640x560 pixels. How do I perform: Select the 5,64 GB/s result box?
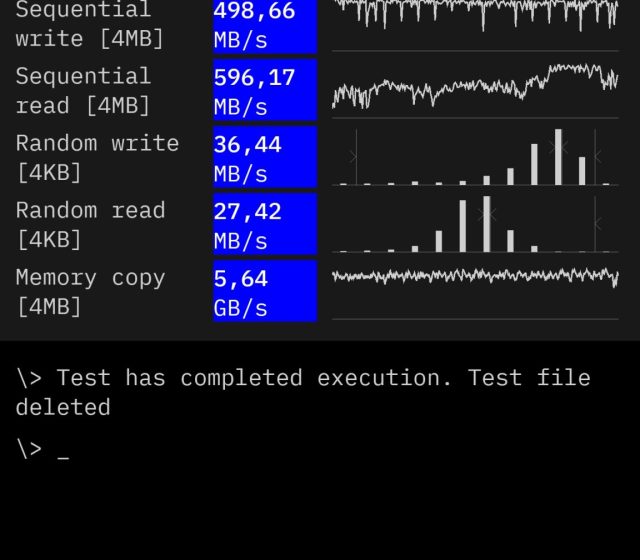pyautogui.click(x=264, y=292)
